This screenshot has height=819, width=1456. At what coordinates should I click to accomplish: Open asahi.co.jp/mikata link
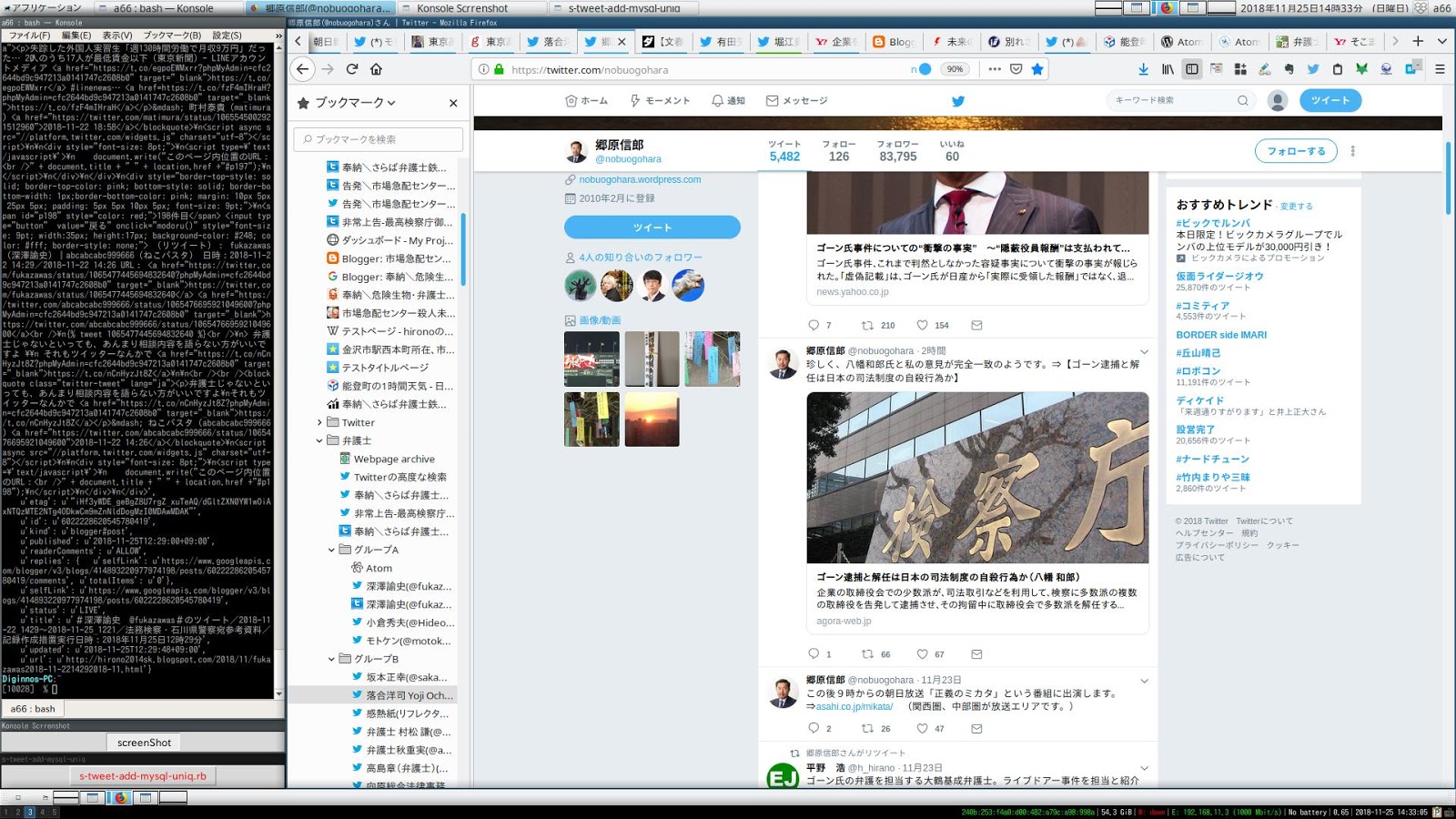pyautogui.click(x=854, y=706)
